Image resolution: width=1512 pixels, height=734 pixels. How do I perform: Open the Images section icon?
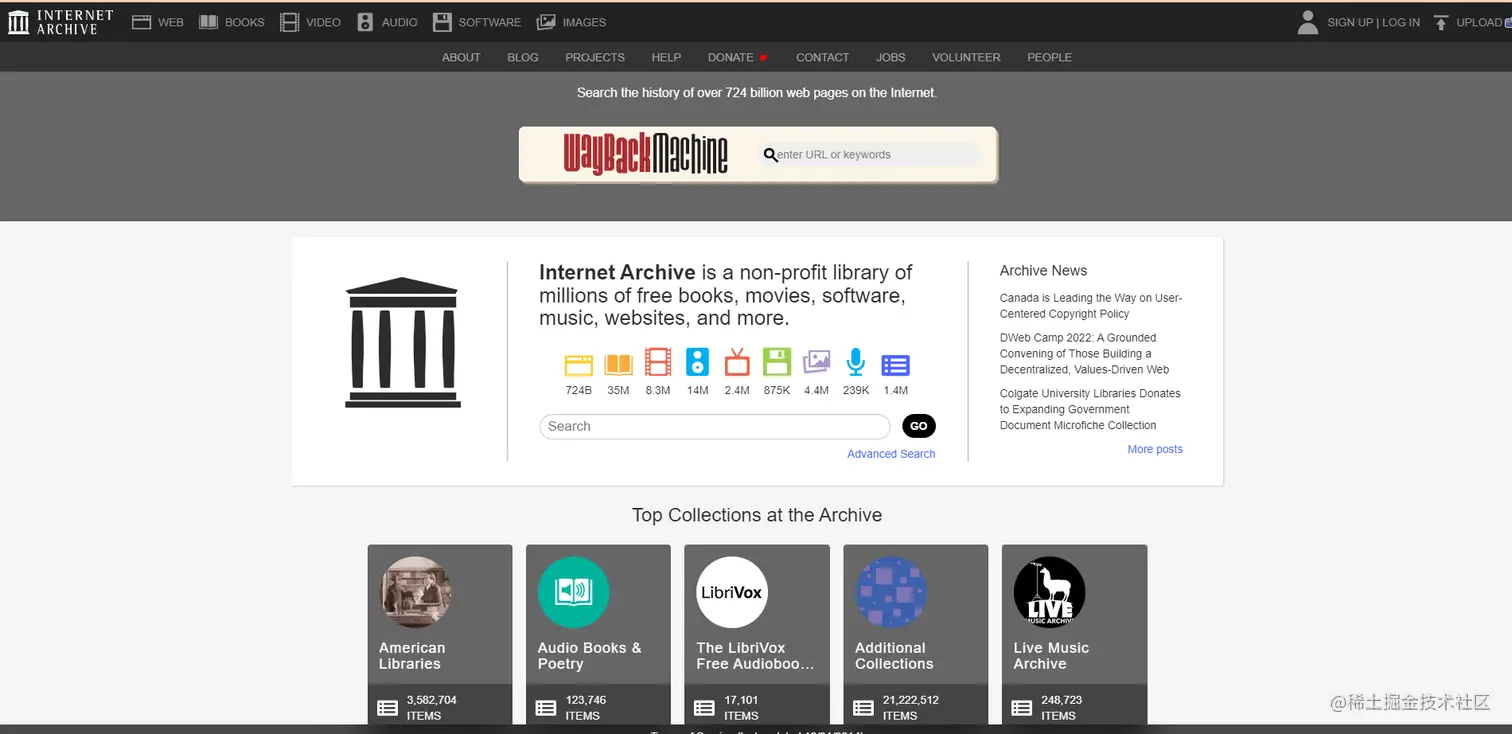[546, 22]
